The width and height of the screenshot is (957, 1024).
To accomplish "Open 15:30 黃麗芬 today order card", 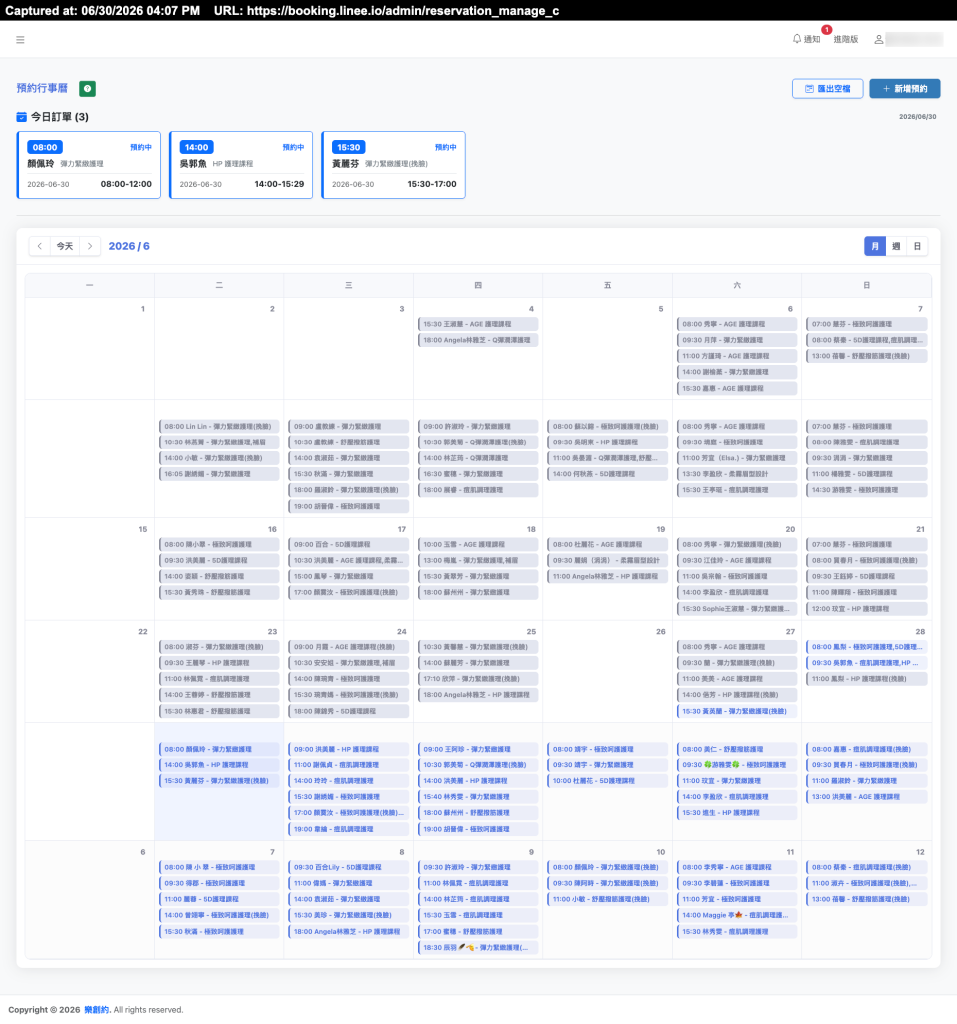I will coord(393,165).
